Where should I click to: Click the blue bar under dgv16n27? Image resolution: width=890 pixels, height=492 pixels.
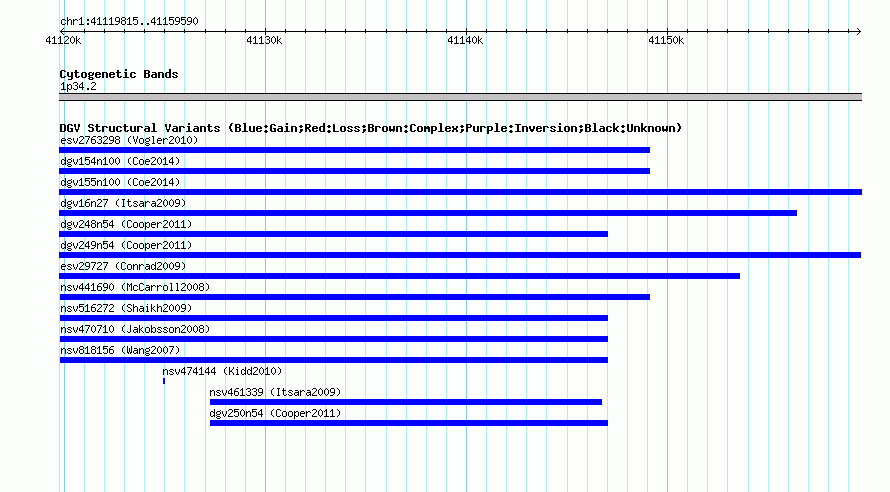pos(428,213)
